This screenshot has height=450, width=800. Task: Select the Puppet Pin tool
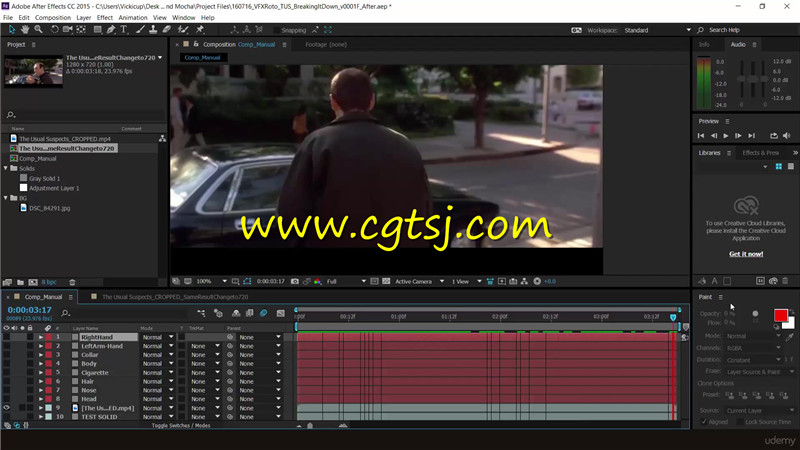point(200,30)
